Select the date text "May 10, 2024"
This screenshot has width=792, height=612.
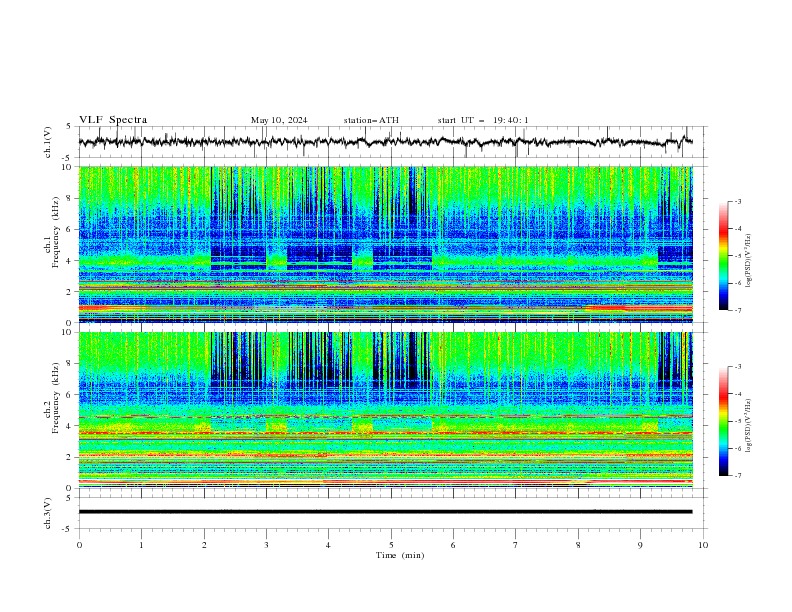[x=279, y=120]
